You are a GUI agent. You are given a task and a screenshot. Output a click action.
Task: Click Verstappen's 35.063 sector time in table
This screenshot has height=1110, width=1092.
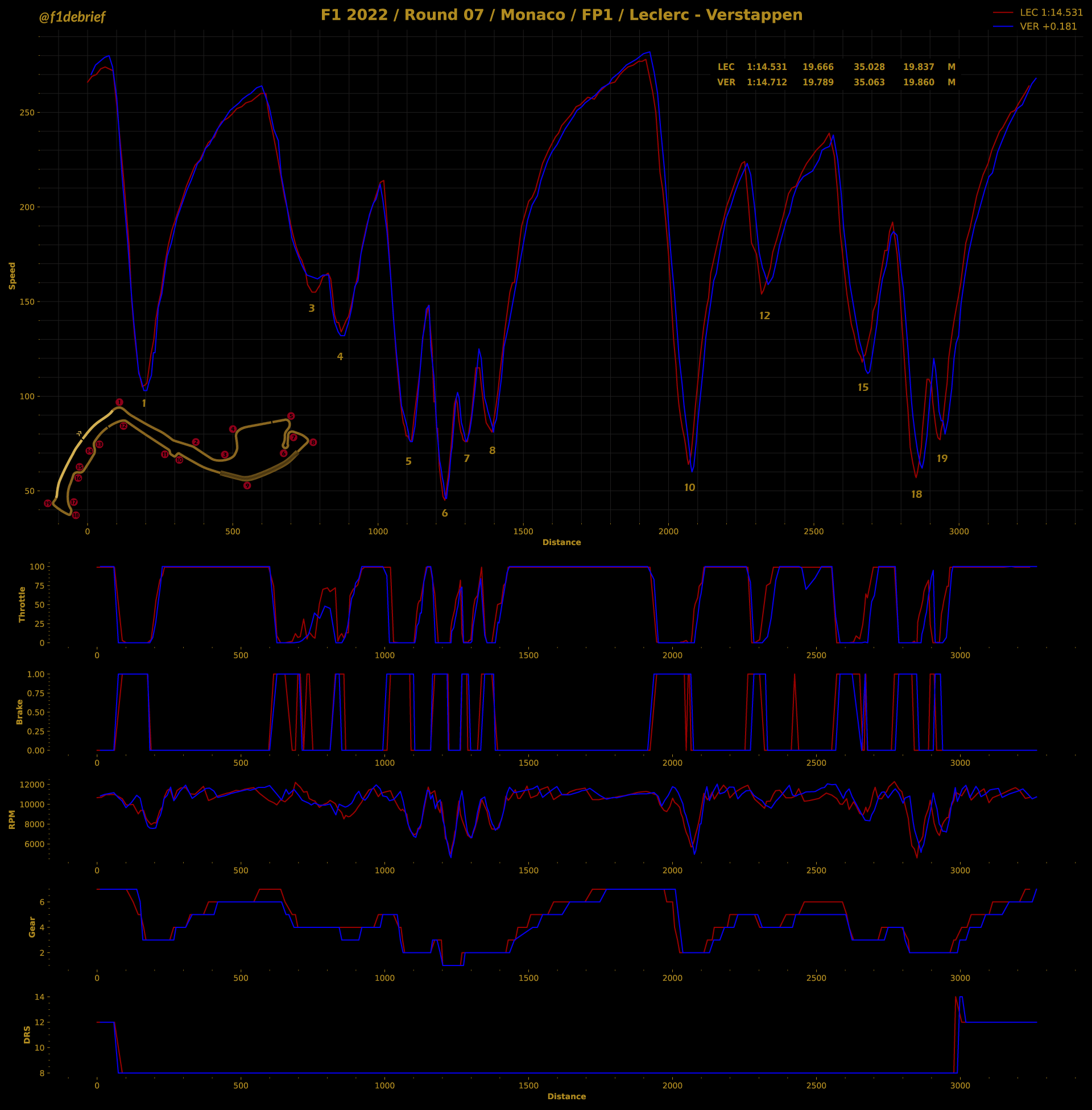869,82
